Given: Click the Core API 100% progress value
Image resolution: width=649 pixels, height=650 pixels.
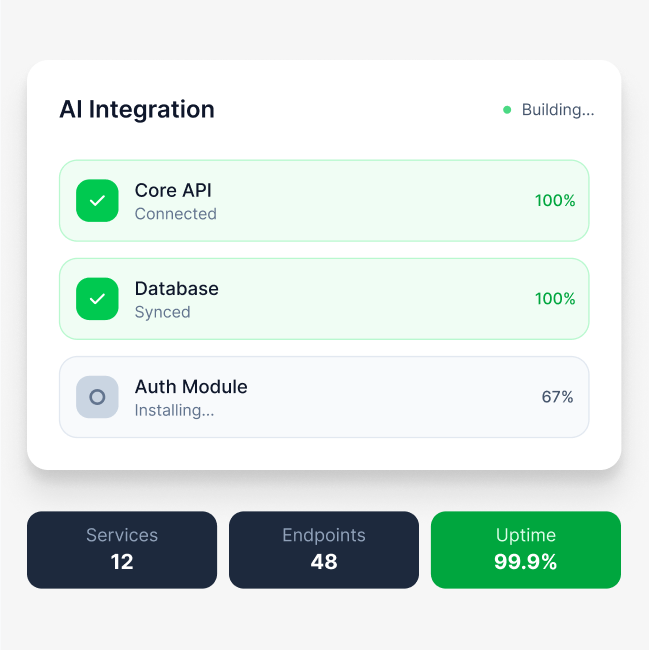Looking at the screenshot, I should pyautogui.click(x=555, y=201).
